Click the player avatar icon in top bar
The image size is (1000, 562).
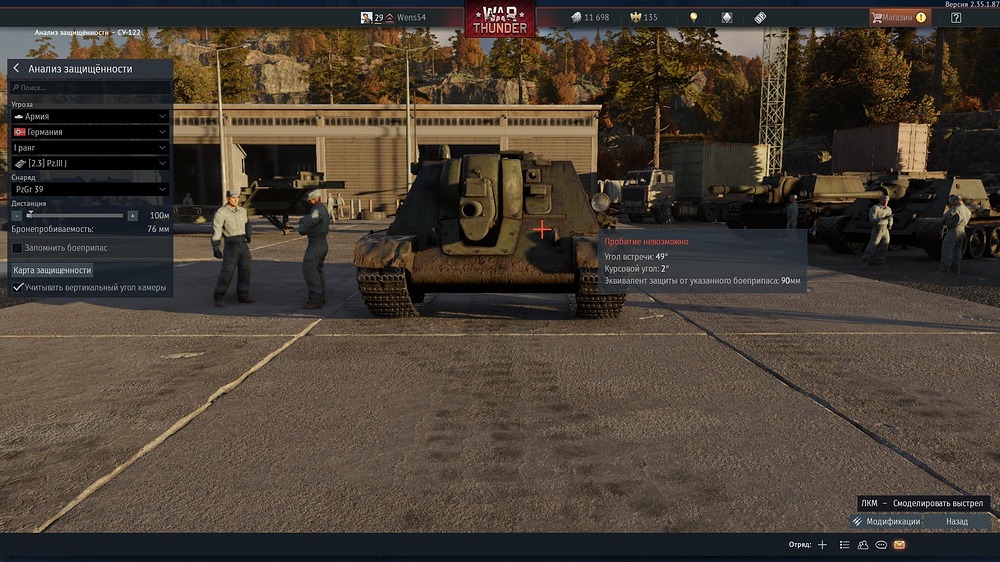(x=366, y=17)
